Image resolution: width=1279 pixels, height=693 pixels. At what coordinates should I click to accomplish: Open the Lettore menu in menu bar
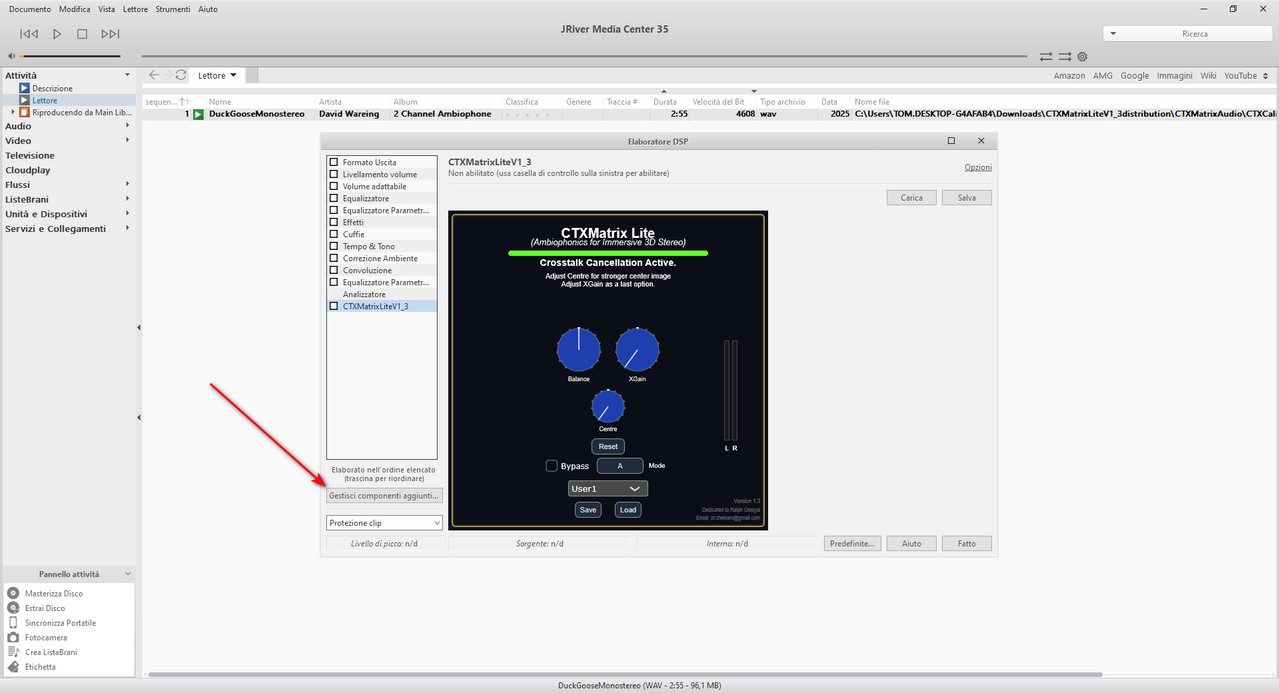coord(135,9)
